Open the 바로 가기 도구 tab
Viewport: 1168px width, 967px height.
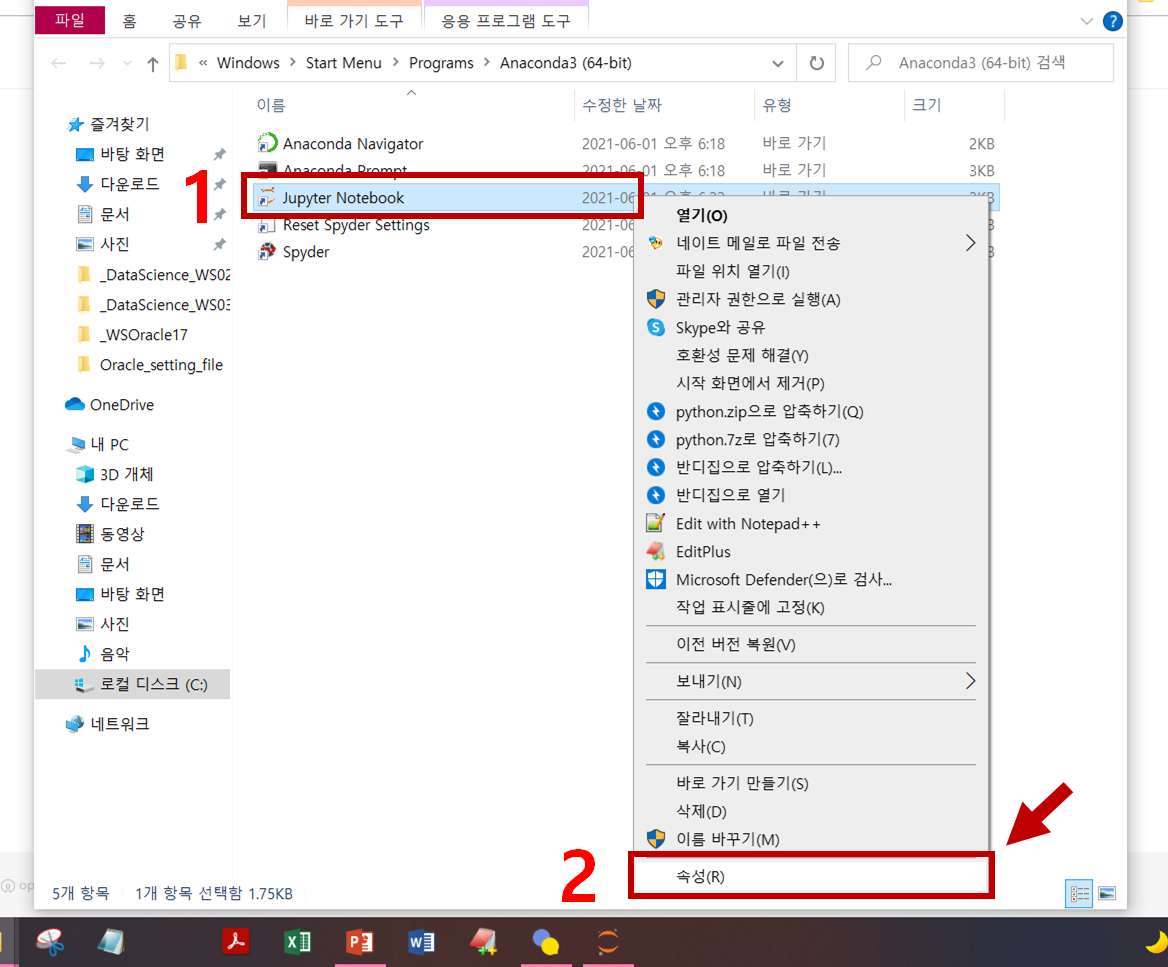(x=355, y=21)
